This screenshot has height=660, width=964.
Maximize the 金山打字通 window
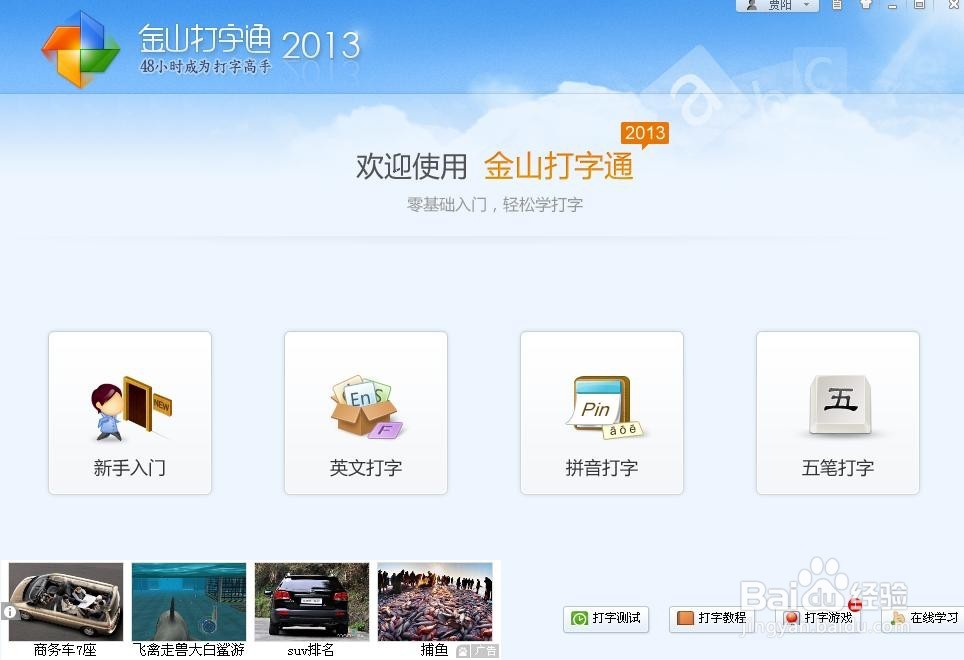pos(920,5)
